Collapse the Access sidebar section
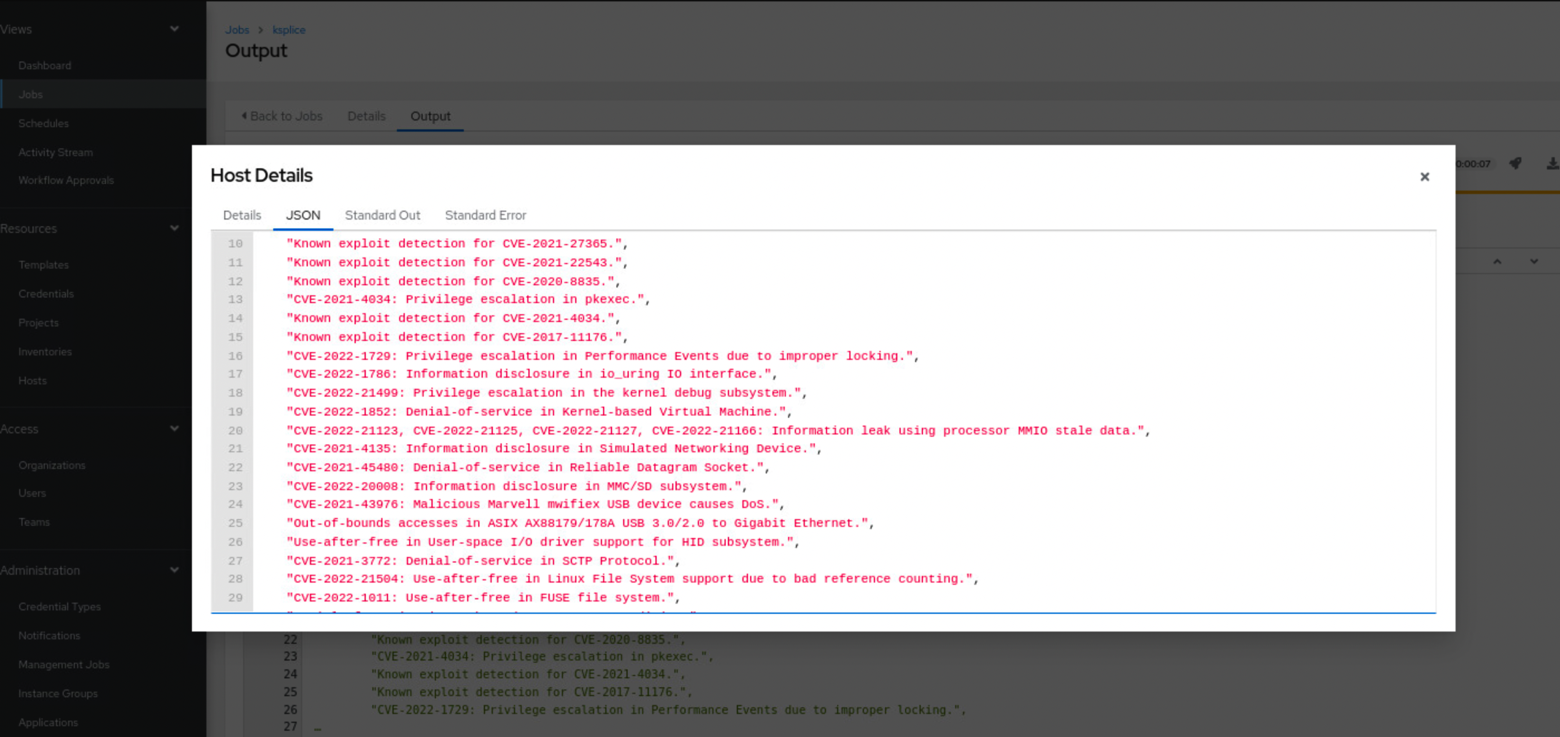Image resolution: width=1560 pixels, height=737 pixels. pyautogui.click(x=174, y=428)
